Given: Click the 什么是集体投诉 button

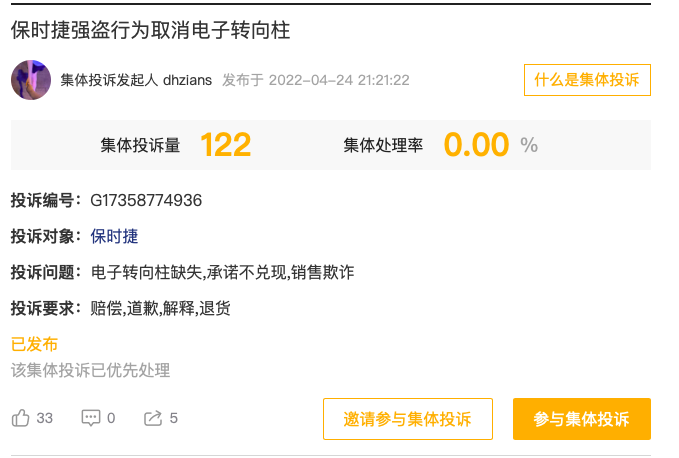Looking at the screenshot, I should [587, 80].
